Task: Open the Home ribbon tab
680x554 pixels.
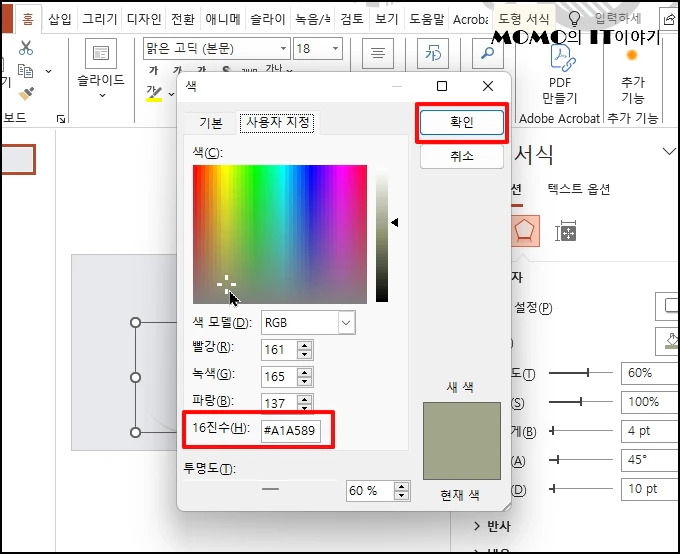Action: pyautogui.click(x=28, y=19)
